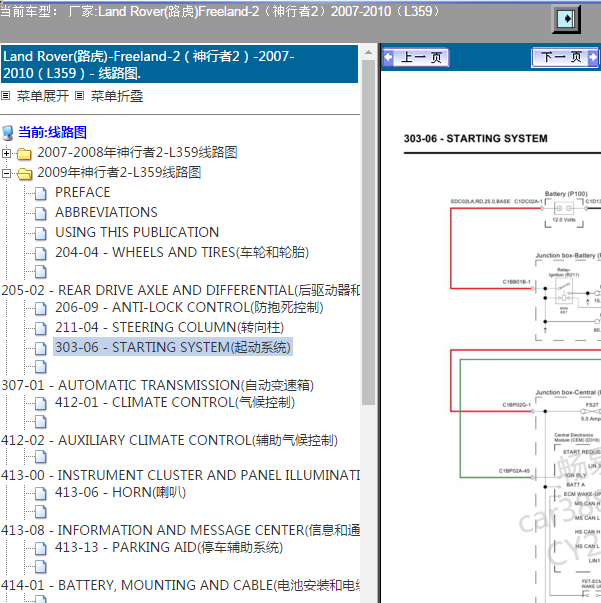This screenshot has height=603, width=601.
Task: Click the page icon beside 413-06 HORN
Action: tap(40, 494)
